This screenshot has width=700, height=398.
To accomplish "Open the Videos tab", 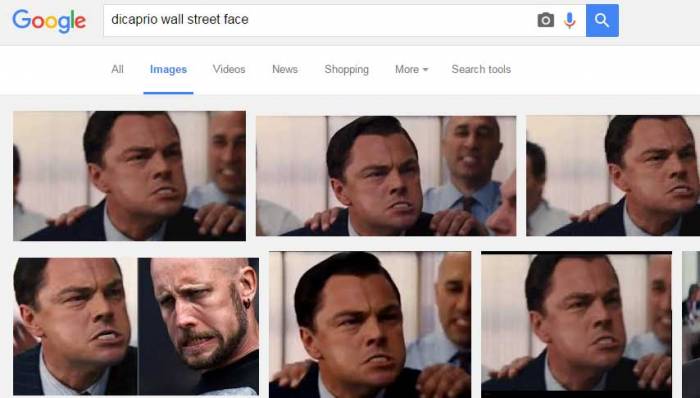I will coord(229,69).
